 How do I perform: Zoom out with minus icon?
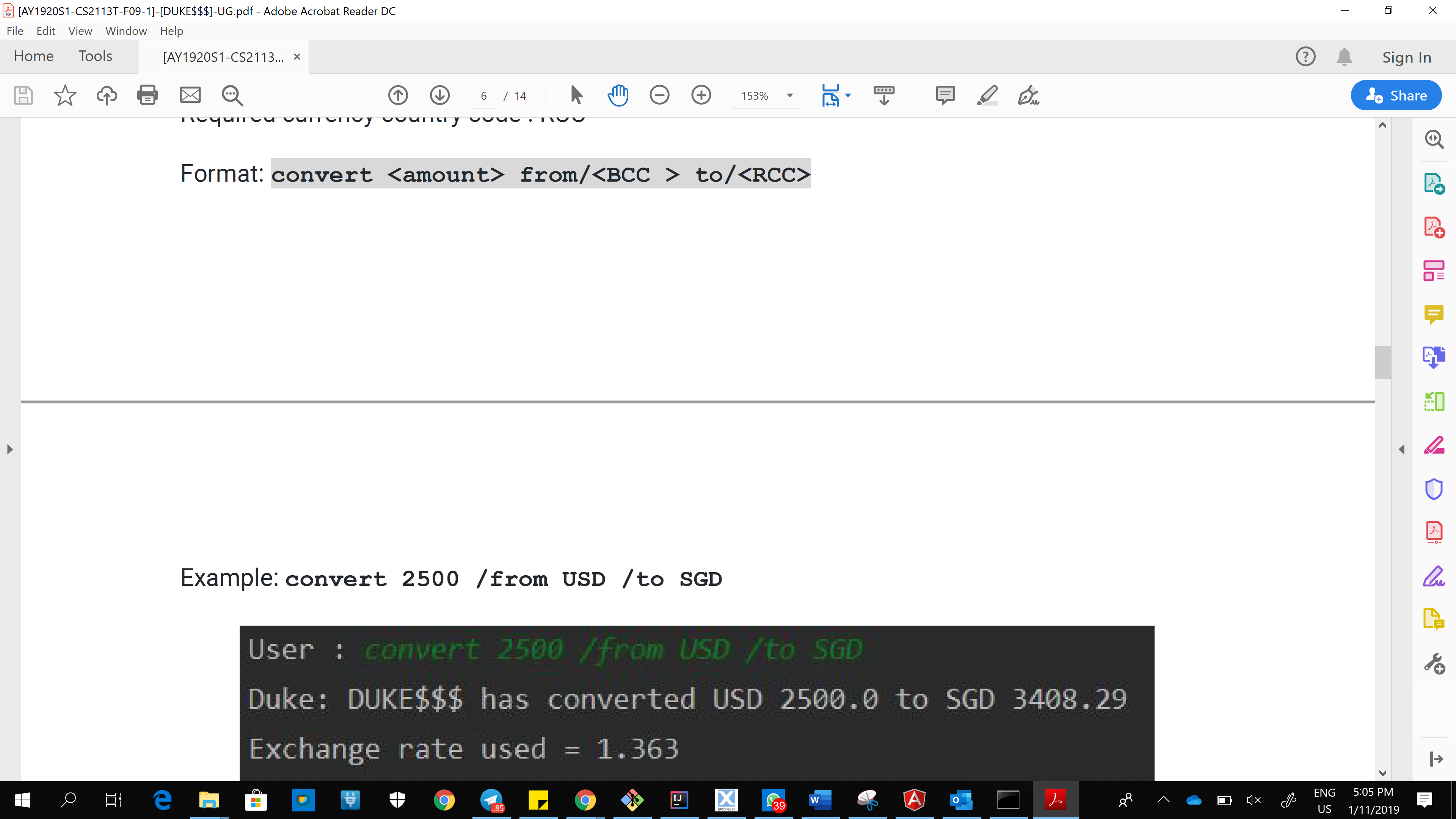[659, 95]
